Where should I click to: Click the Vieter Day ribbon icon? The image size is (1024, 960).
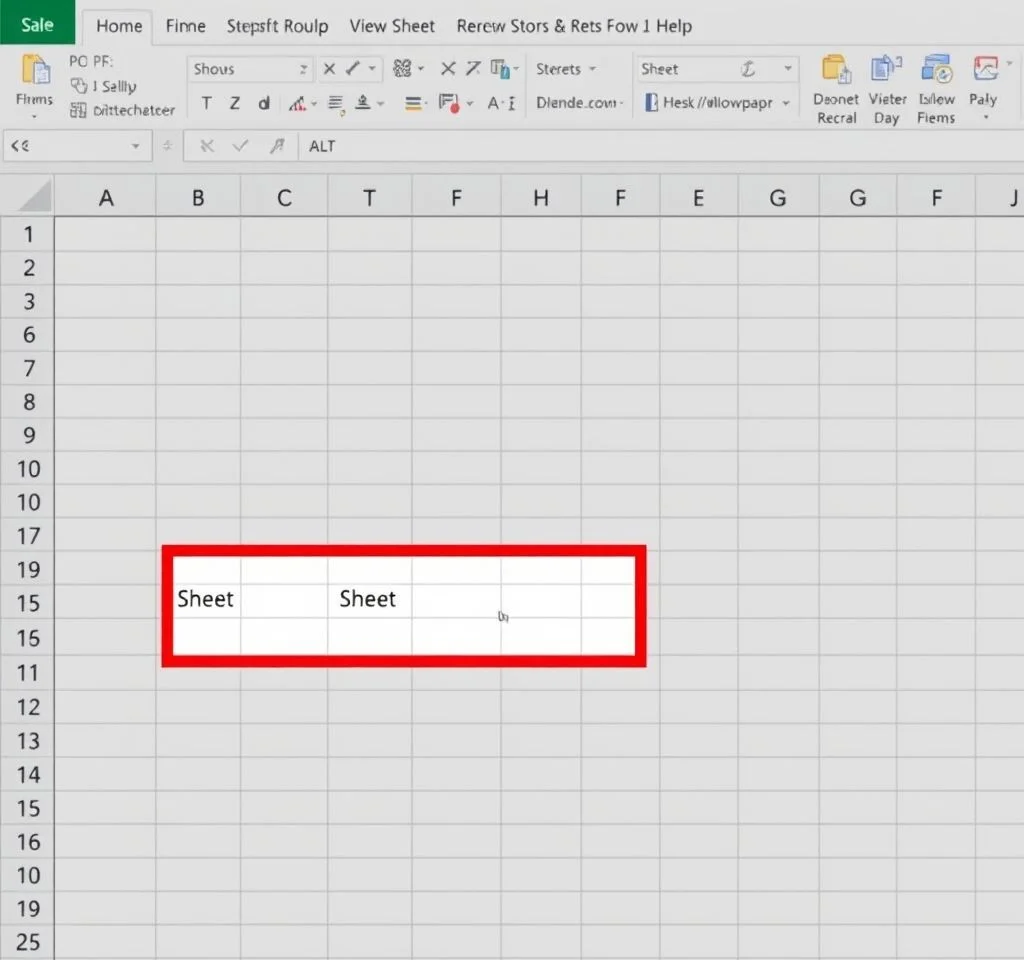click(886, 71)
